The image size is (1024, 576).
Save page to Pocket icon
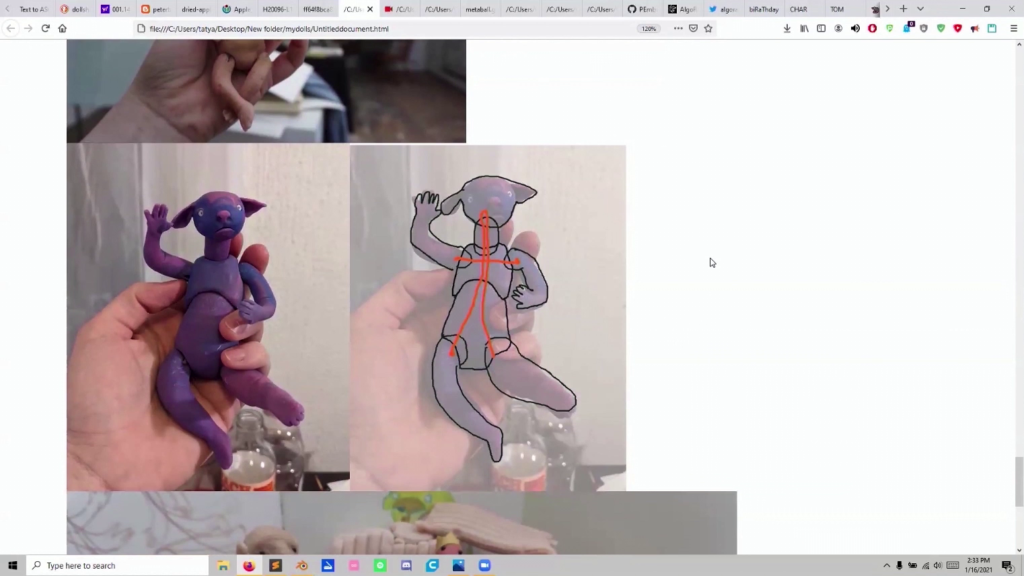coord(694,29)
